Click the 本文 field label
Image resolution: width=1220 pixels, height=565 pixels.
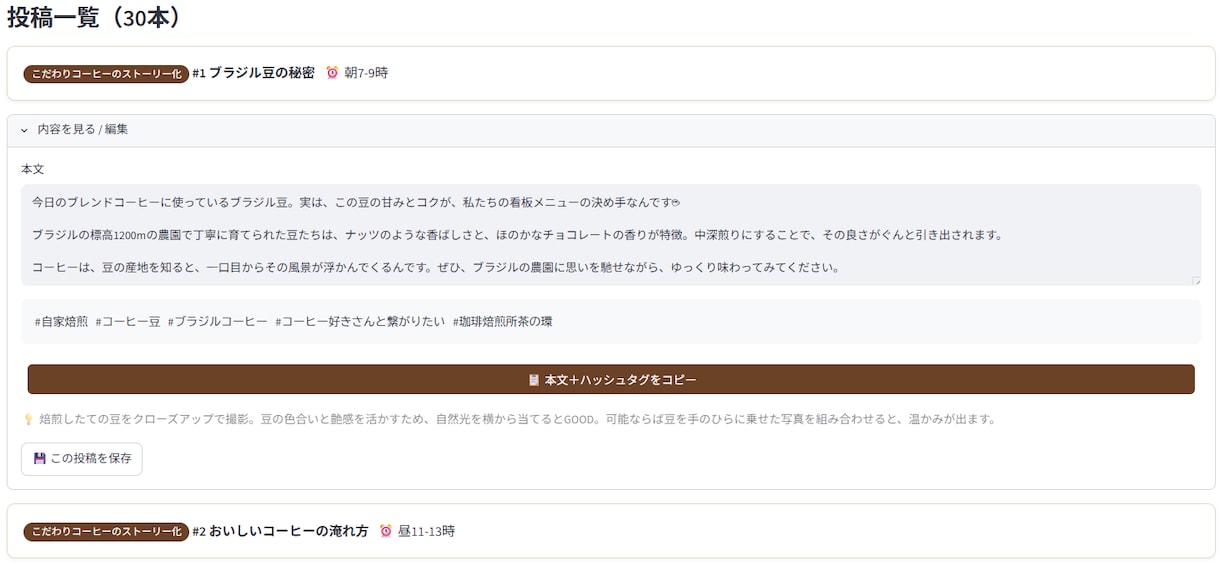(33, 170)
